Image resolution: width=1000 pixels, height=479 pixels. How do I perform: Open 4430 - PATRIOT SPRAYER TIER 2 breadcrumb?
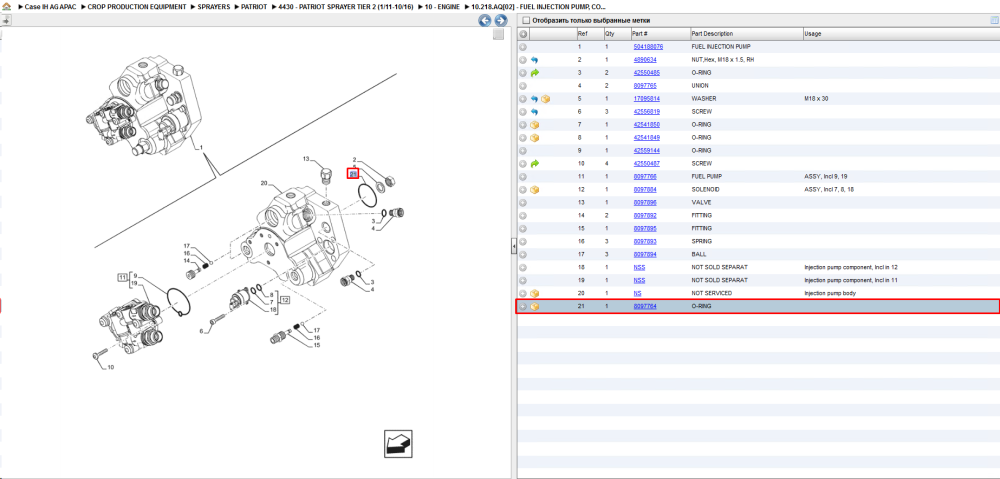click(x=346, y=6)
